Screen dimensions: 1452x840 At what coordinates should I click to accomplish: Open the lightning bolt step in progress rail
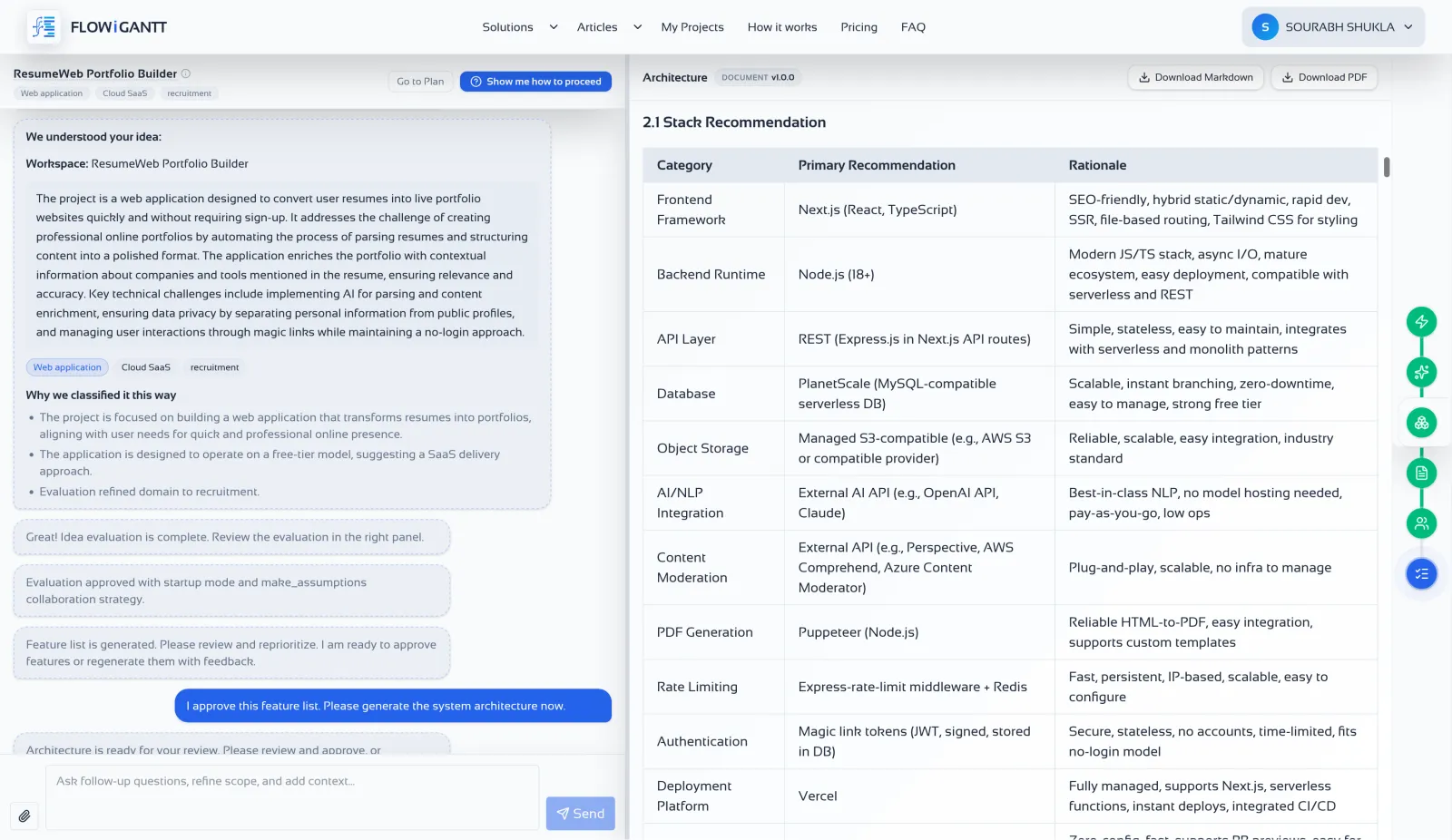click(x=1421, y=322)
